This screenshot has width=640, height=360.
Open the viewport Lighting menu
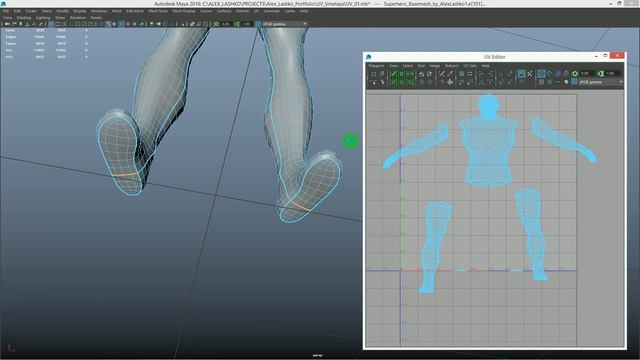tap(43, 18)
